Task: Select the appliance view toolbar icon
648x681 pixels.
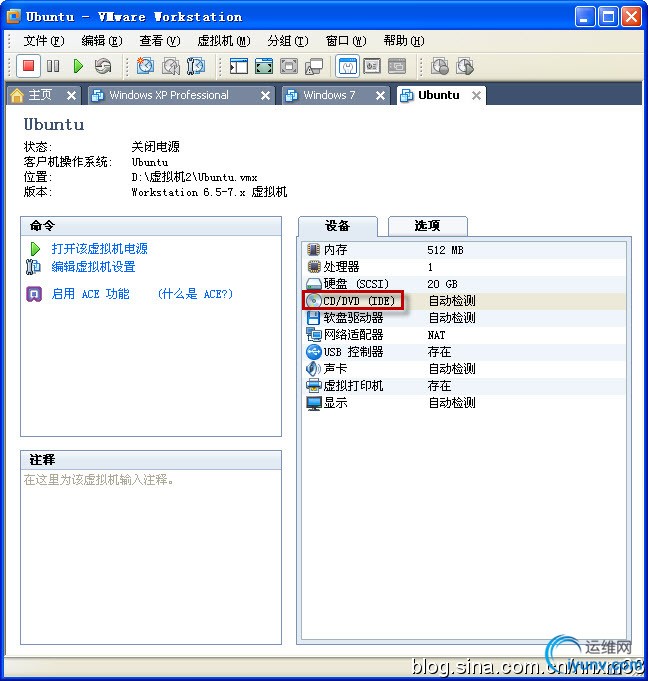Action: (372, 66)
